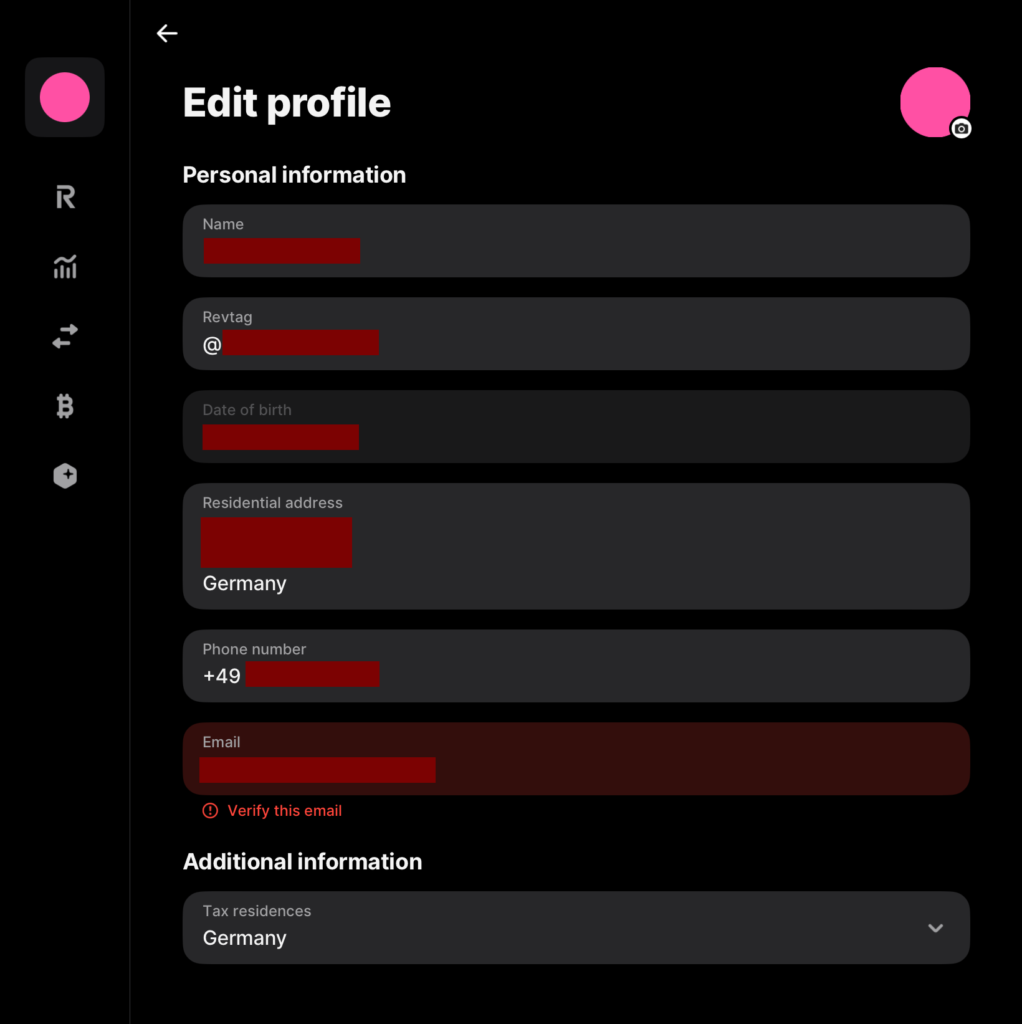Edit the Revtag field
Screen dimensions: 1022x1024
[x=576, y=334]
